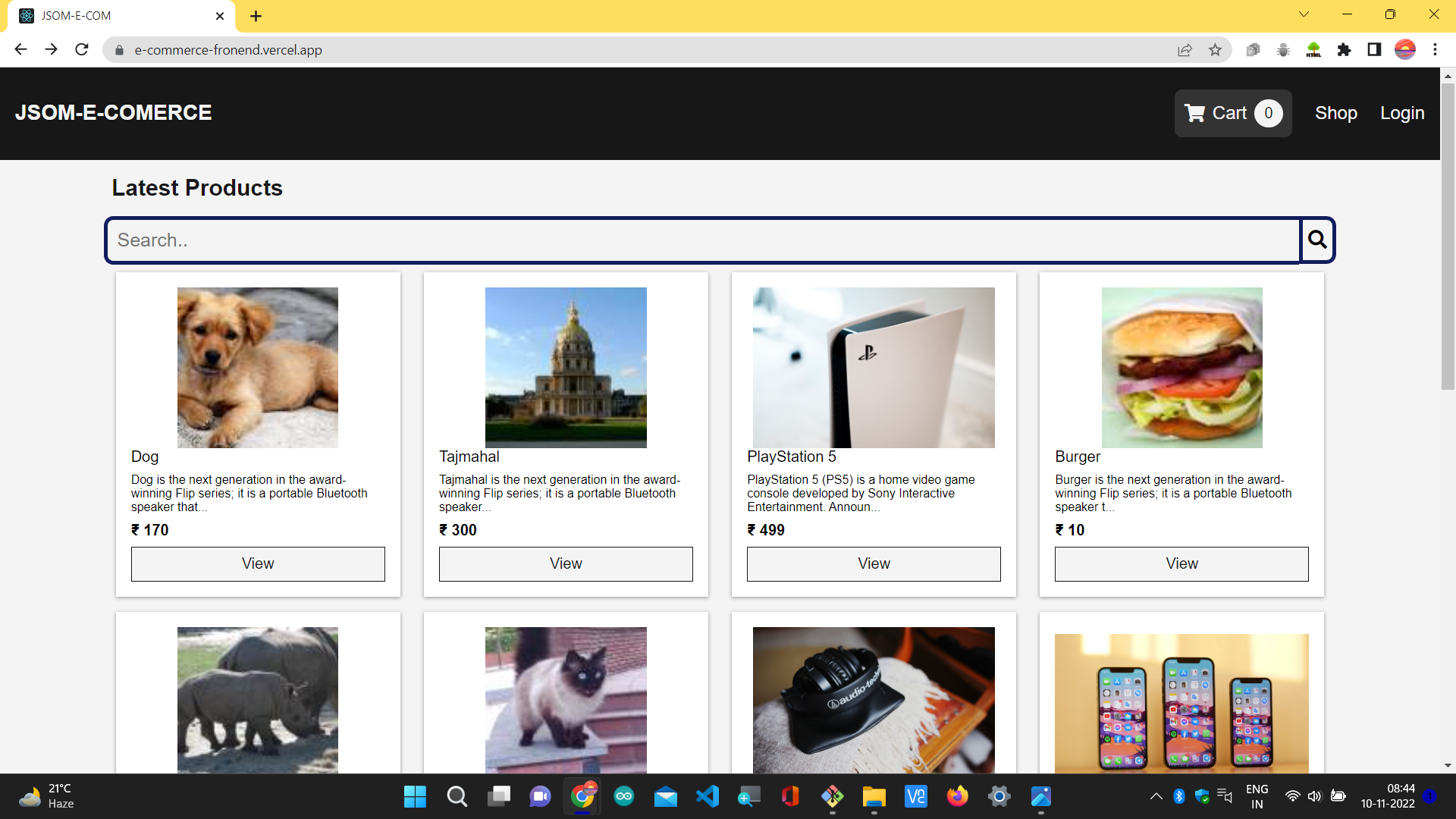Open the Shop menu item
The height and width of the screenshot is (819, 1456).
(x=1336, y=113)
